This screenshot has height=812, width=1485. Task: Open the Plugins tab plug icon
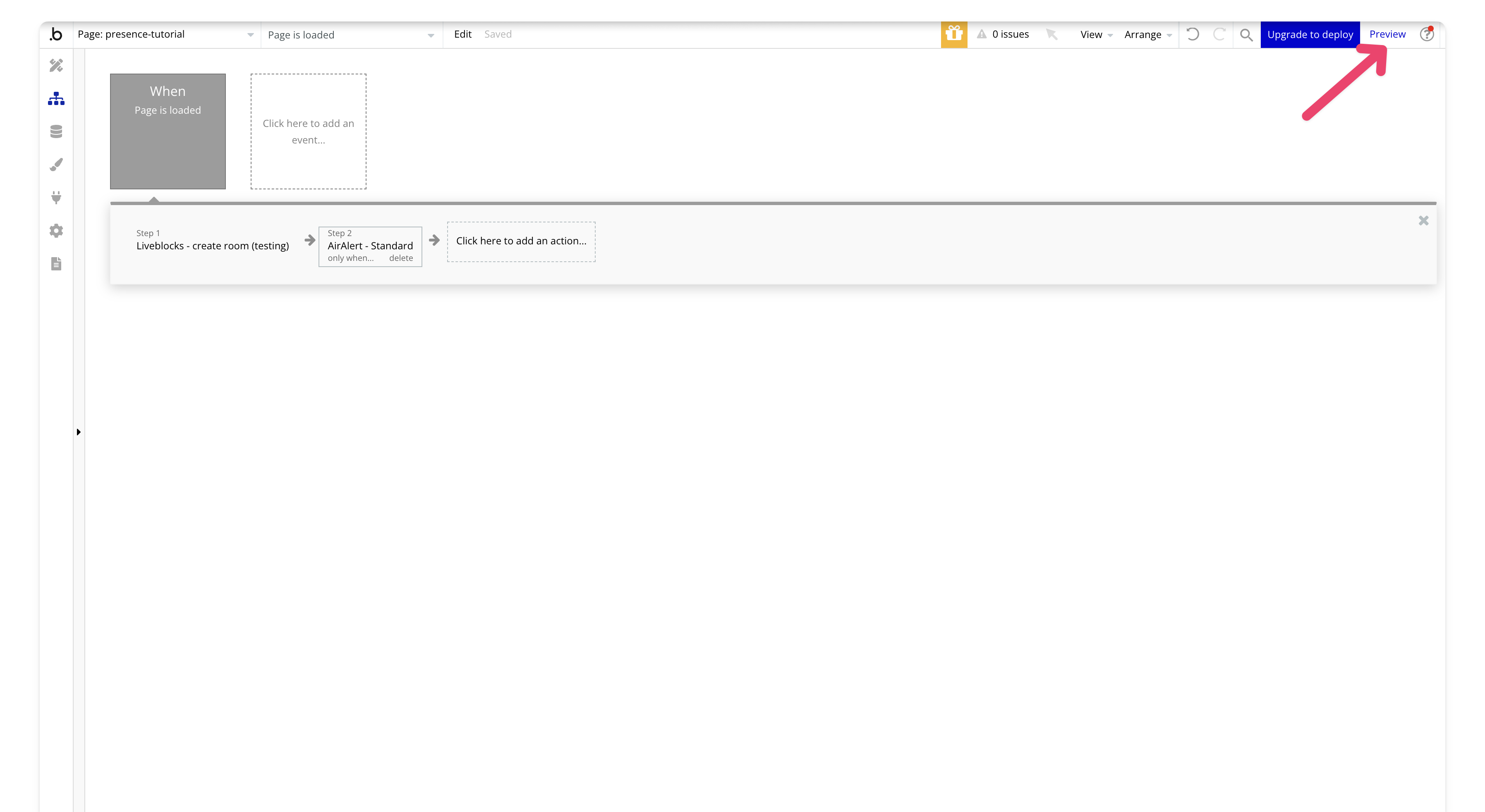(56, 198)
